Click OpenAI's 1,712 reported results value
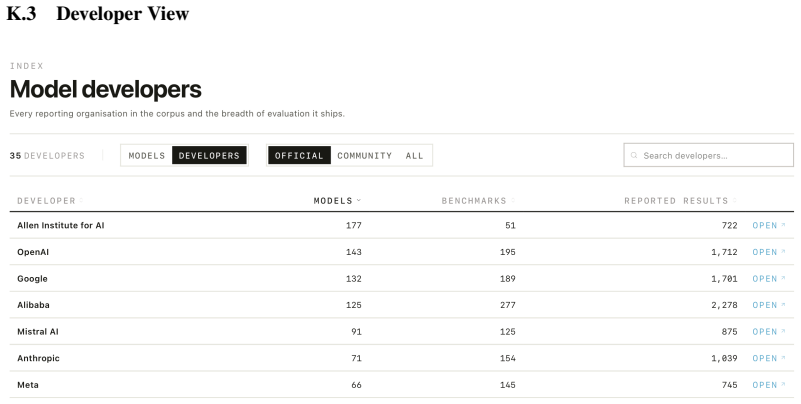 click(724, 252)
